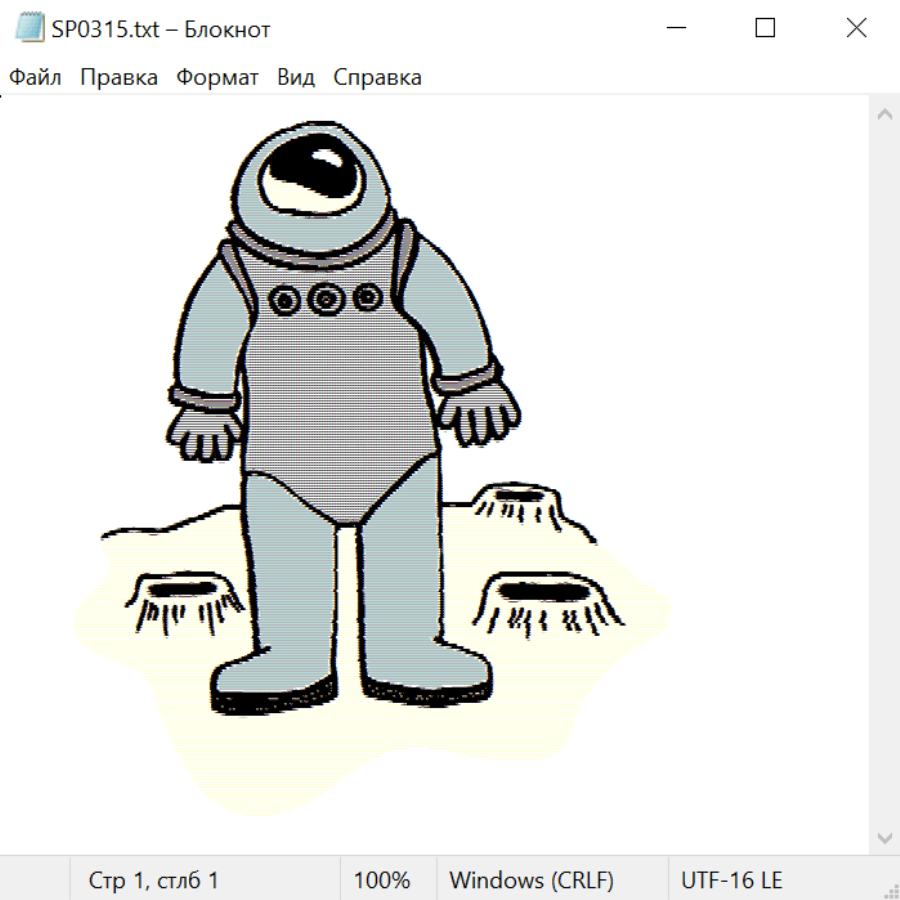
Task: Click the Windows (CRLF) line ending label
Action: 531,881
